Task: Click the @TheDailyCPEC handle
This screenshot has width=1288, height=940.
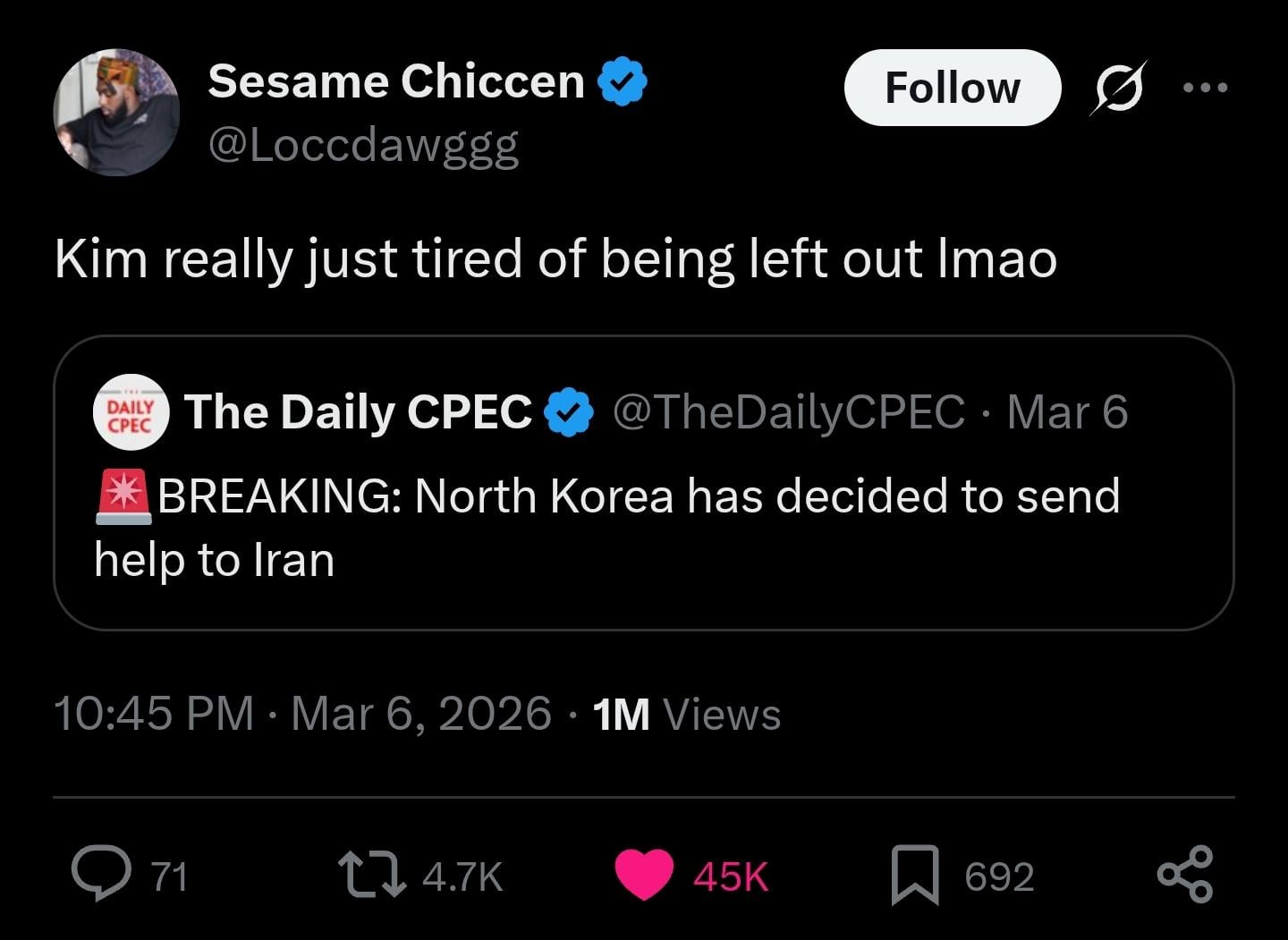Action: tap(789, 411)
